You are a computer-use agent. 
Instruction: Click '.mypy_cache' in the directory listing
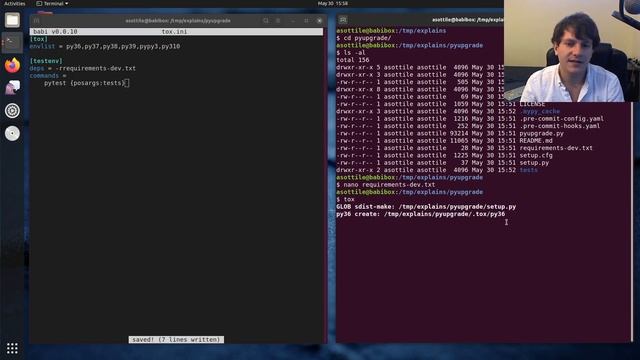tap(540, 111)
